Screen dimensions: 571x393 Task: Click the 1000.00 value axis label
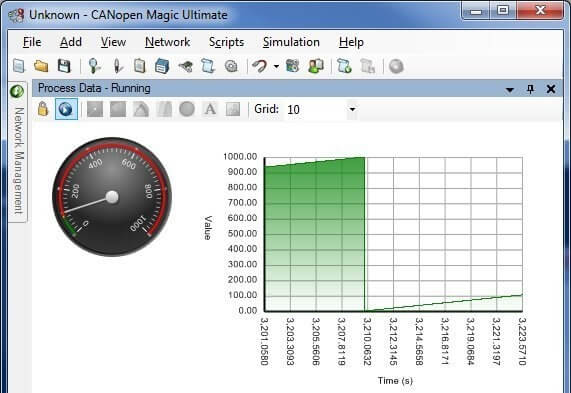pos(240,157)
